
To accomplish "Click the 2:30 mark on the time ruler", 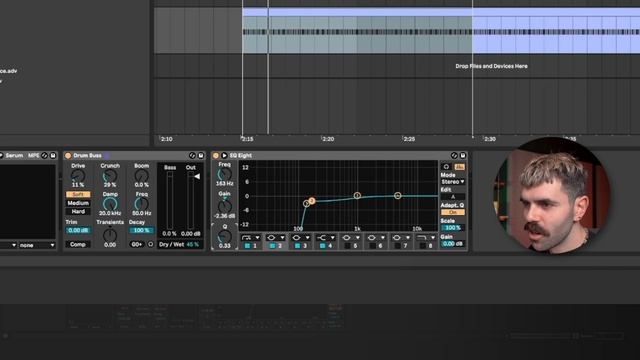I will pos(489,139).
